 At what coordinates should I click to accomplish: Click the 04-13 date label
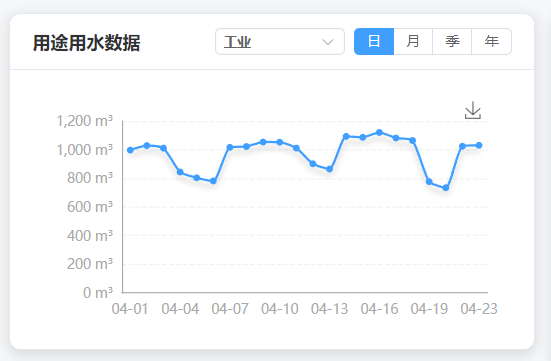[x=330, y=309]
